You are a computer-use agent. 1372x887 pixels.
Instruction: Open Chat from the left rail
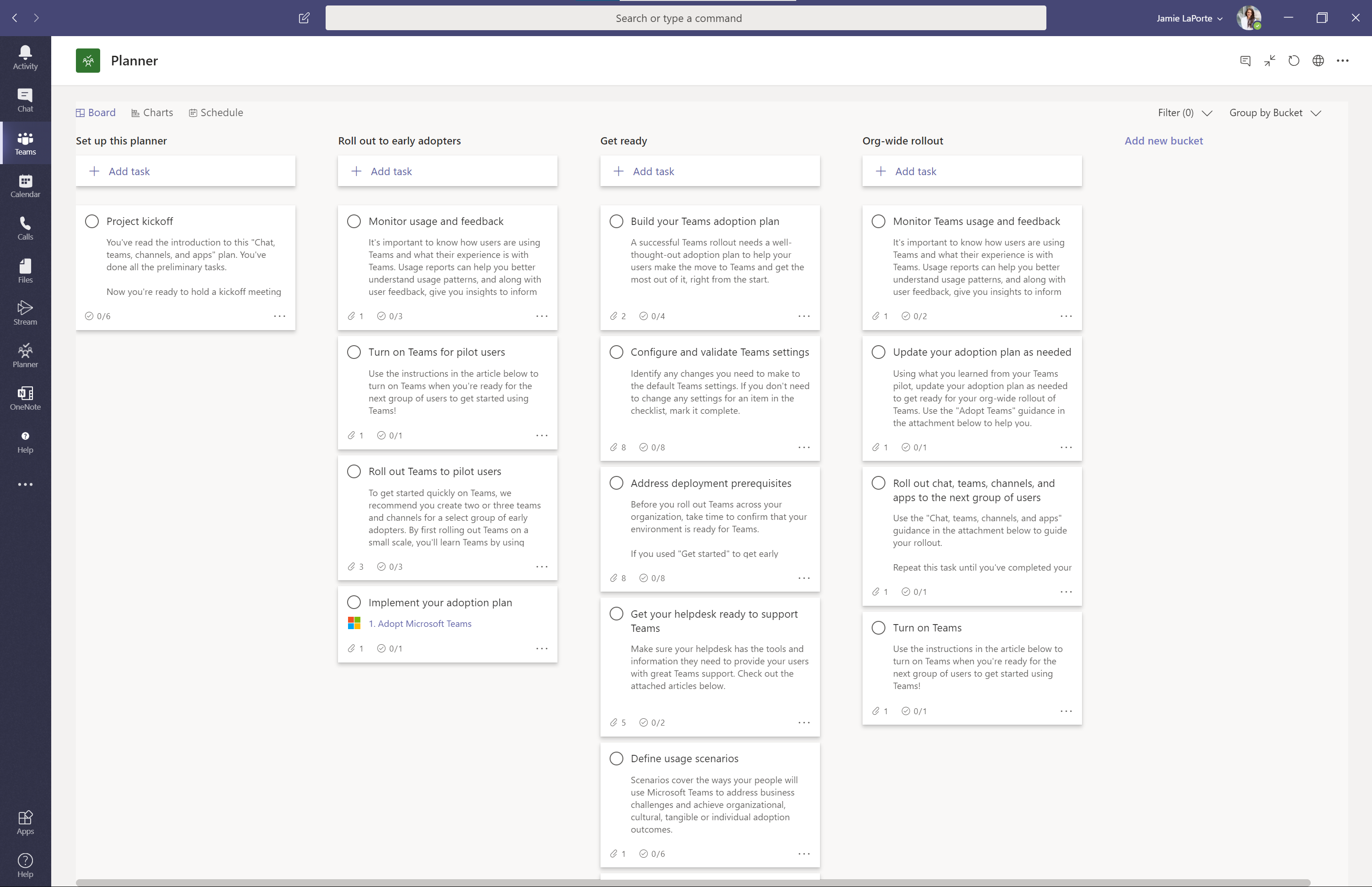coord(25,100)
